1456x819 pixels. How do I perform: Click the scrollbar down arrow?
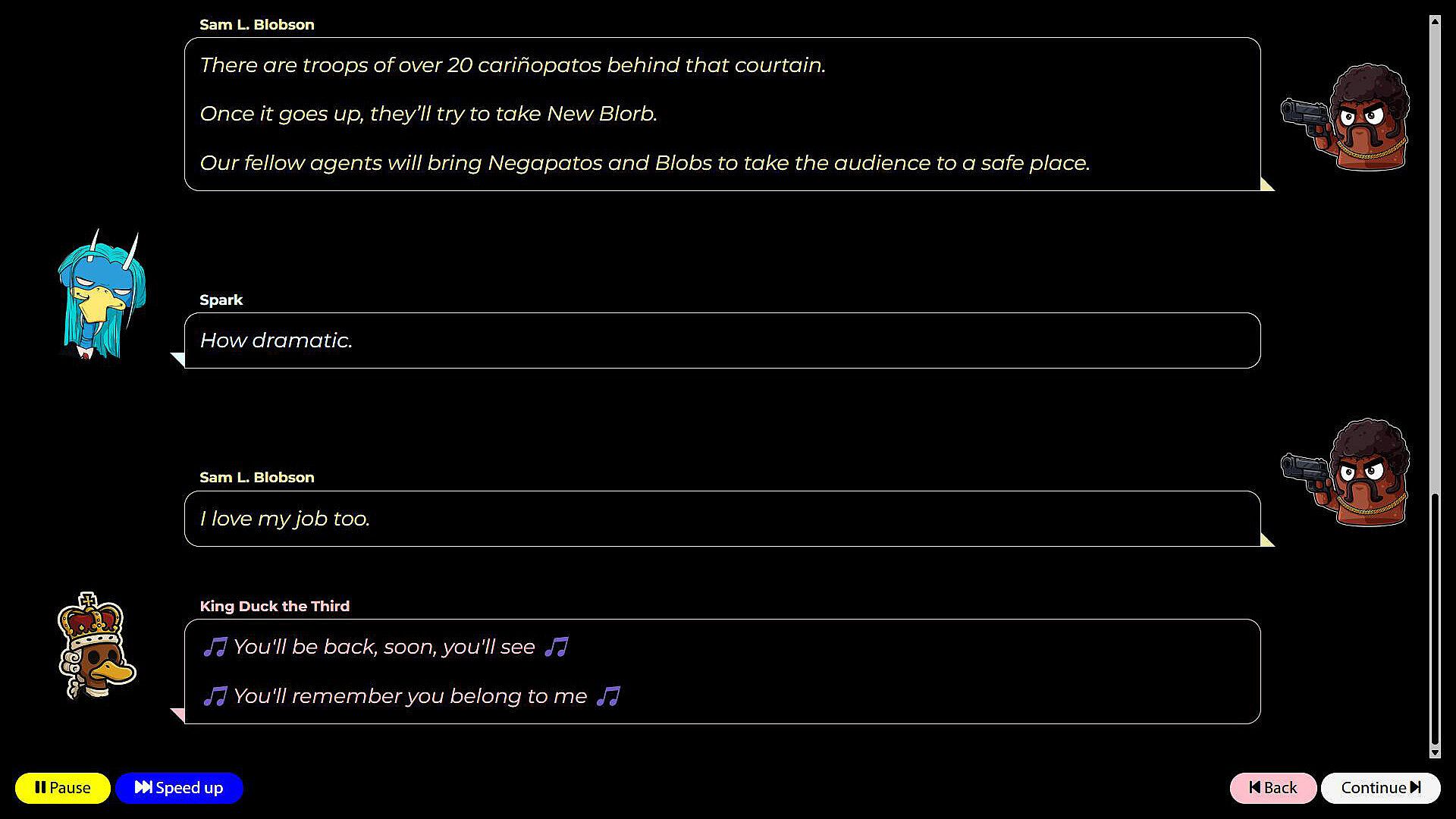[1435, 752]
